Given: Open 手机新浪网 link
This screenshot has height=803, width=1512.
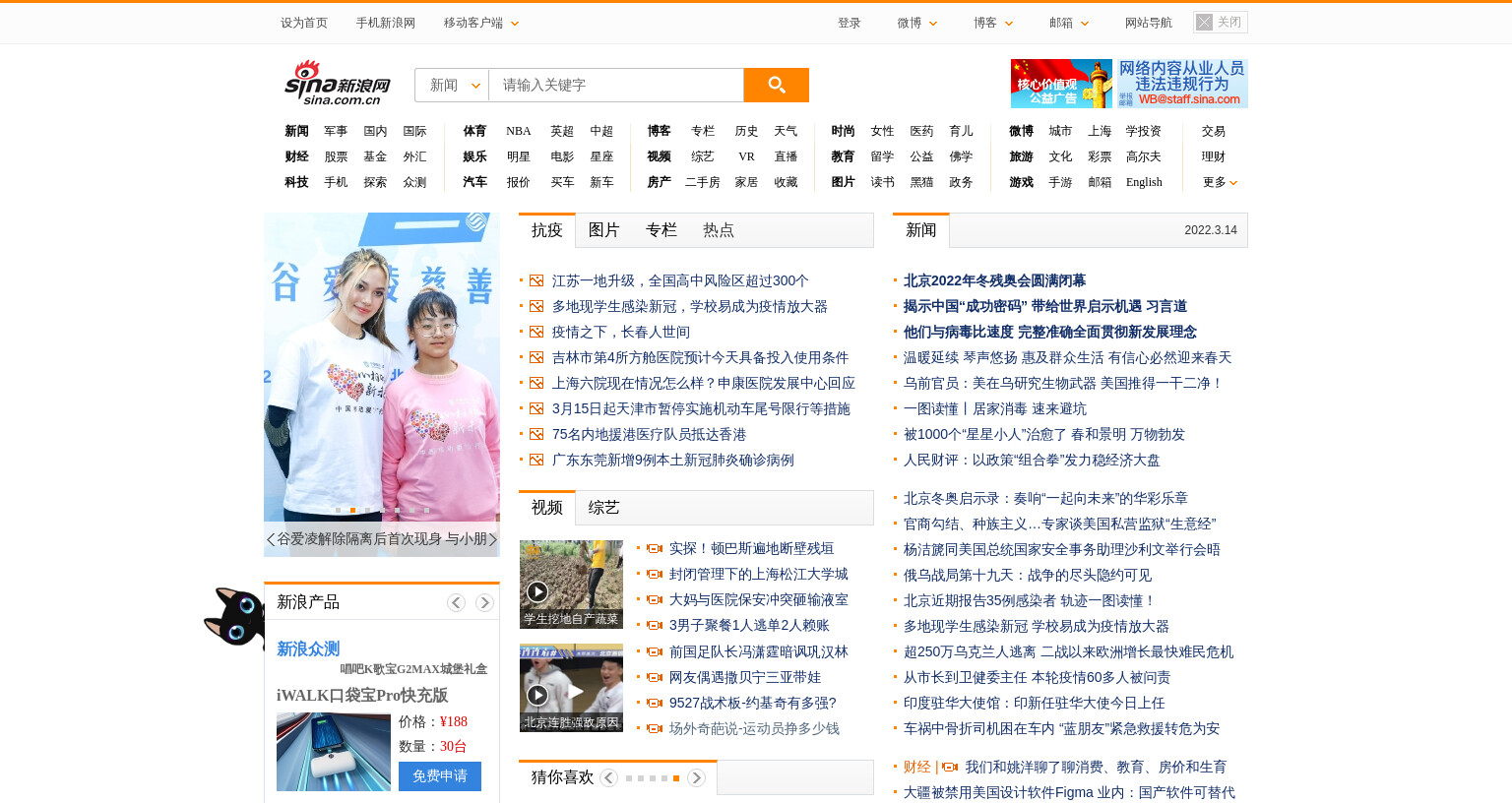Looking at the screenshot, I should point(385,23).
